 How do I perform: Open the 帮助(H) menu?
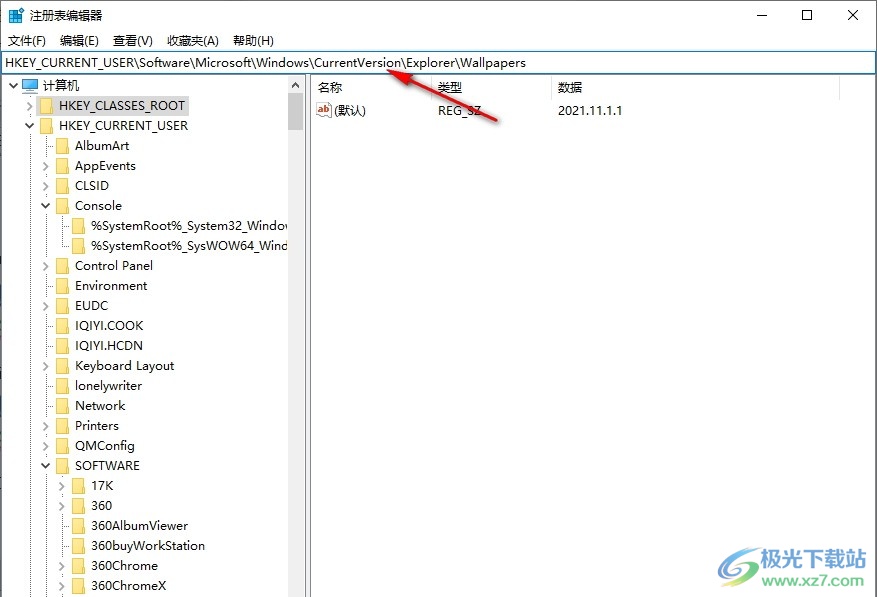(x=253, y=41)
